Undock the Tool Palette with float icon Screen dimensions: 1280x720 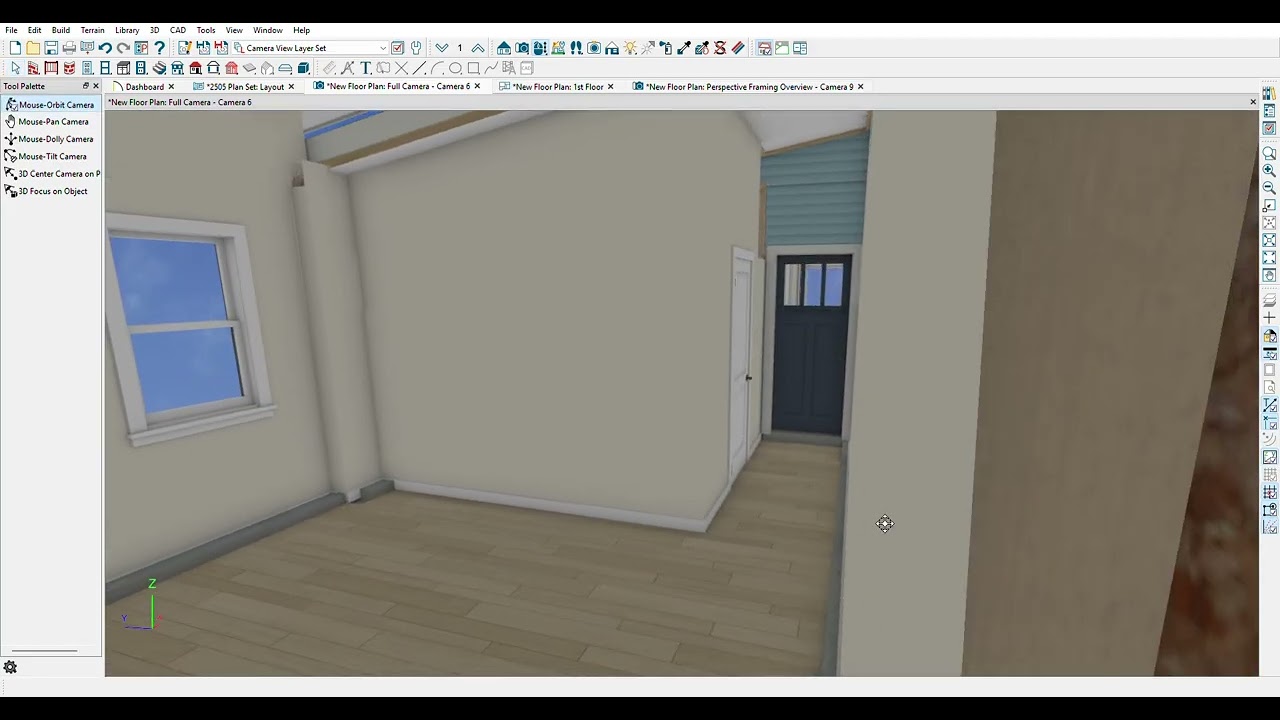pyautogui.click(x=86, y=86)
